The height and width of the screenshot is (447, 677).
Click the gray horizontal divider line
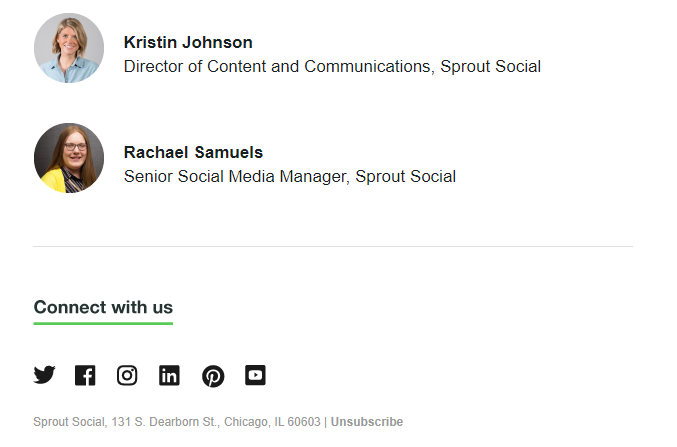click(333, 246)
